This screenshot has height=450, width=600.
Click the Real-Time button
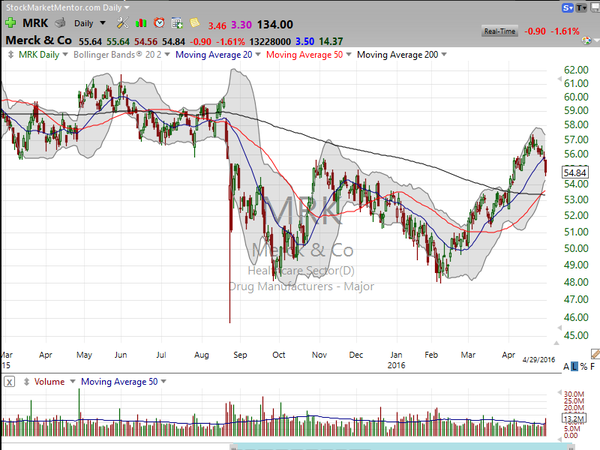click(x=499, y=31)
